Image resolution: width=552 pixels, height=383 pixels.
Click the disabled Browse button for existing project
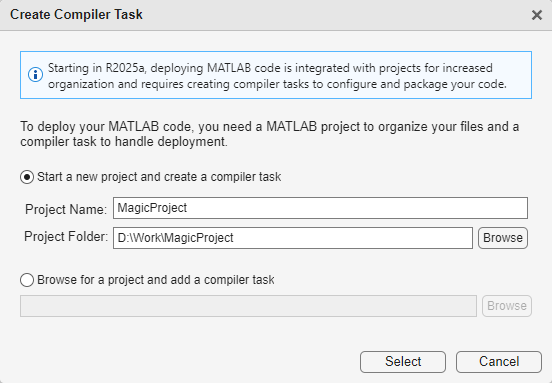507,306
